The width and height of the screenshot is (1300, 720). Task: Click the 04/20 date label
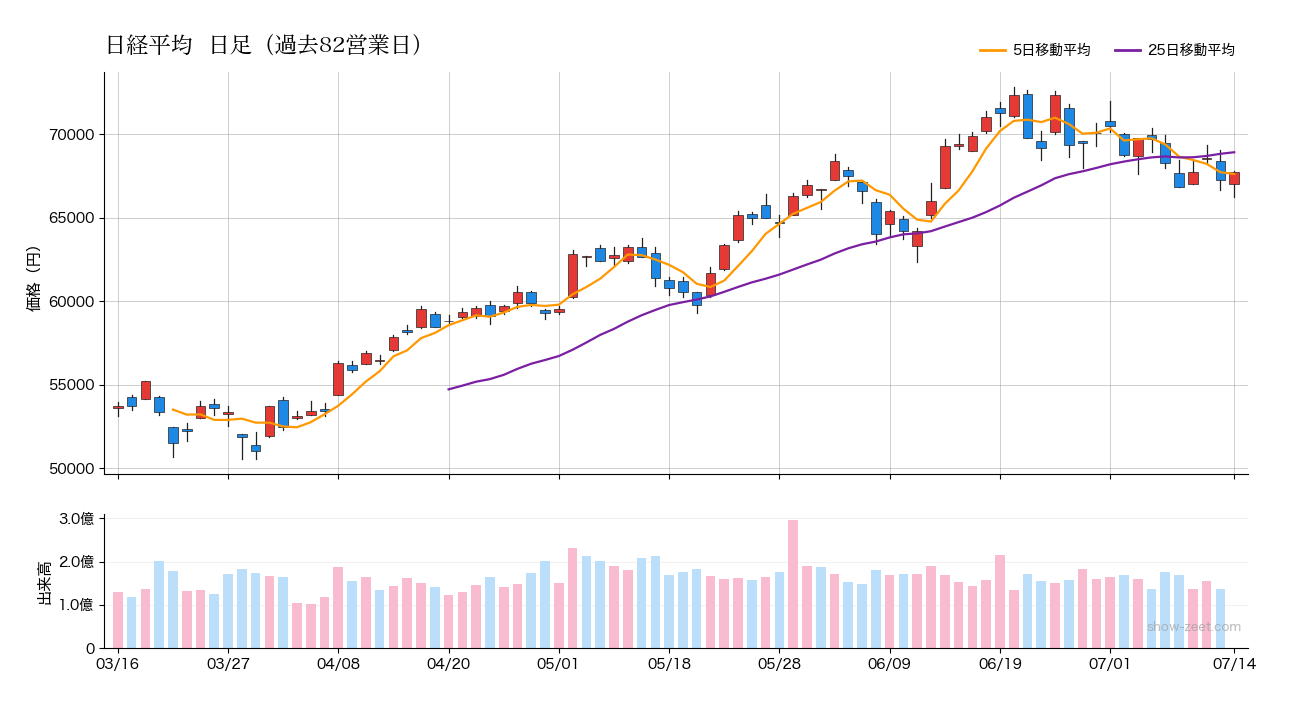tap(449, 663)
